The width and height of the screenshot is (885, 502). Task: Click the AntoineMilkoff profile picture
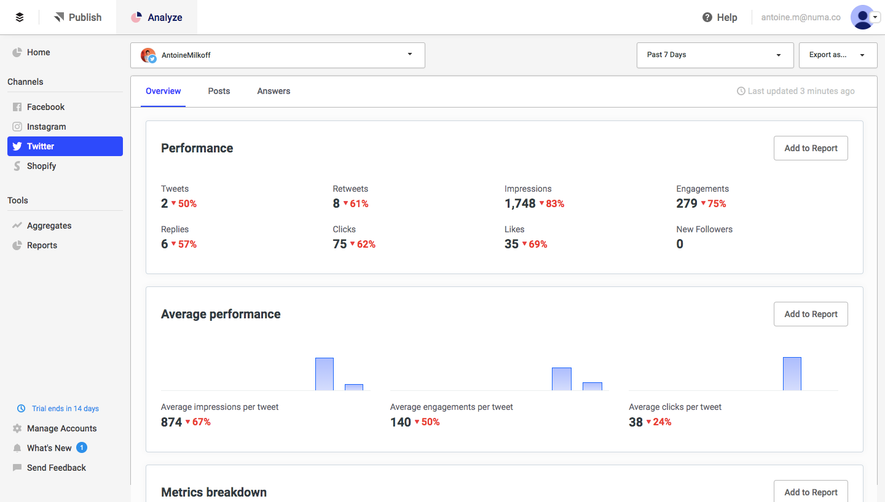tap(148, 55)
